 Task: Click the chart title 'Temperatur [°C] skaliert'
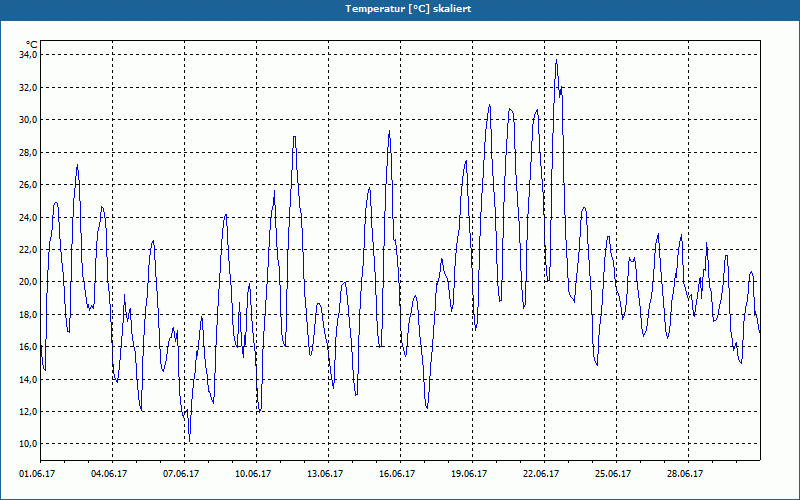pyautogui.click(x=408, y=9)
